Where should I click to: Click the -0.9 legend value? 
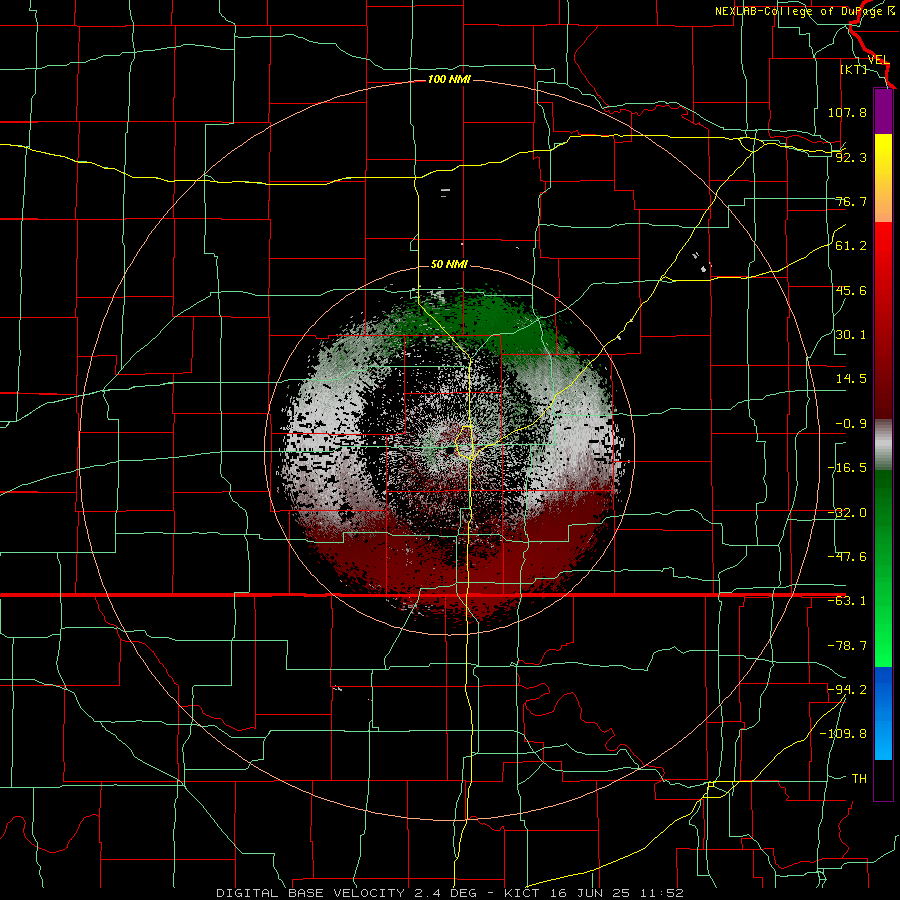[851, 424]
